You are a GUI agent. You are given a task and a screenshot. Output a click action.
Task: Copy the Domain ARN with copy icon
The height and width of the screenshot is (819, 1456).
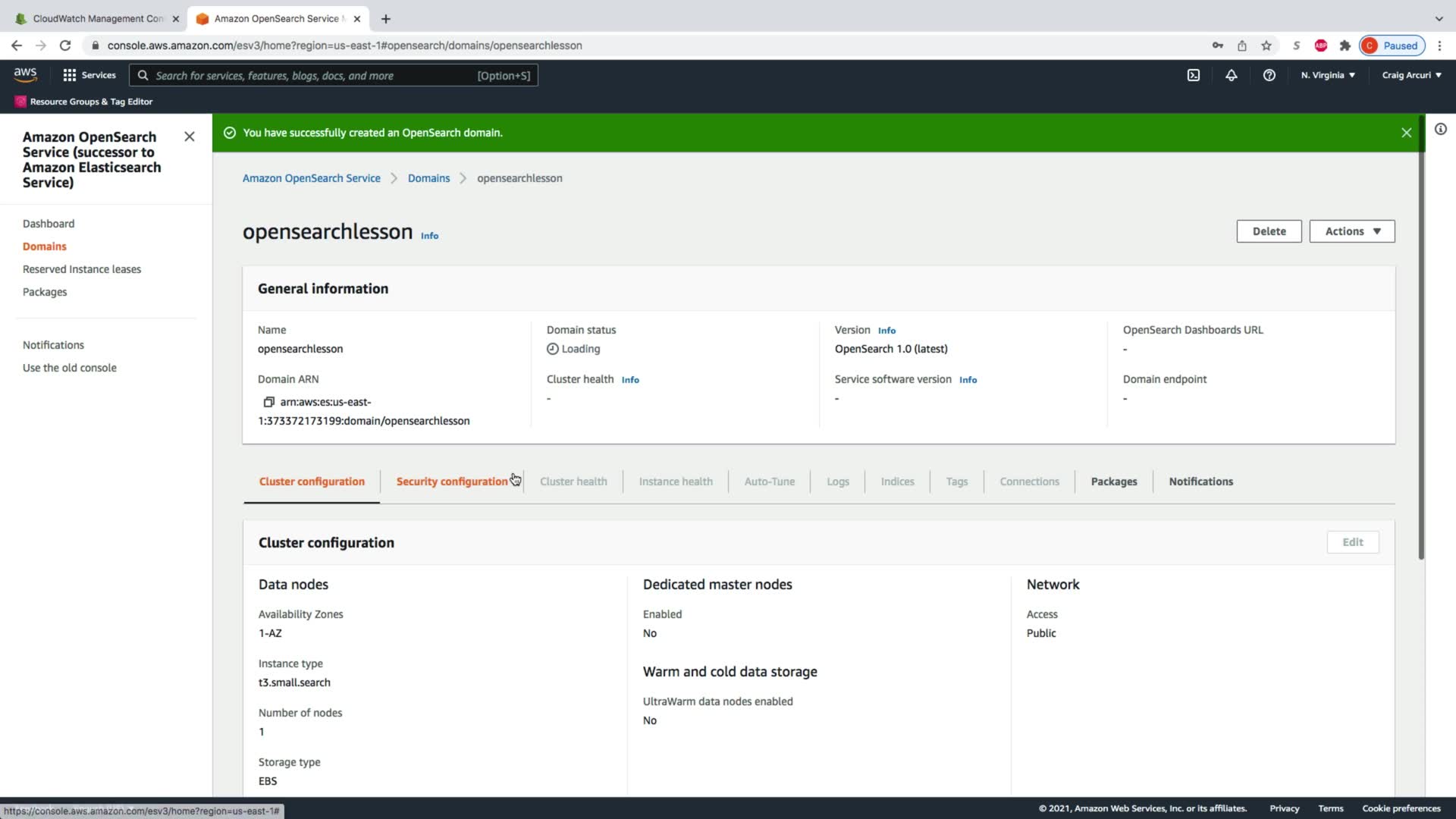point(268,402)
